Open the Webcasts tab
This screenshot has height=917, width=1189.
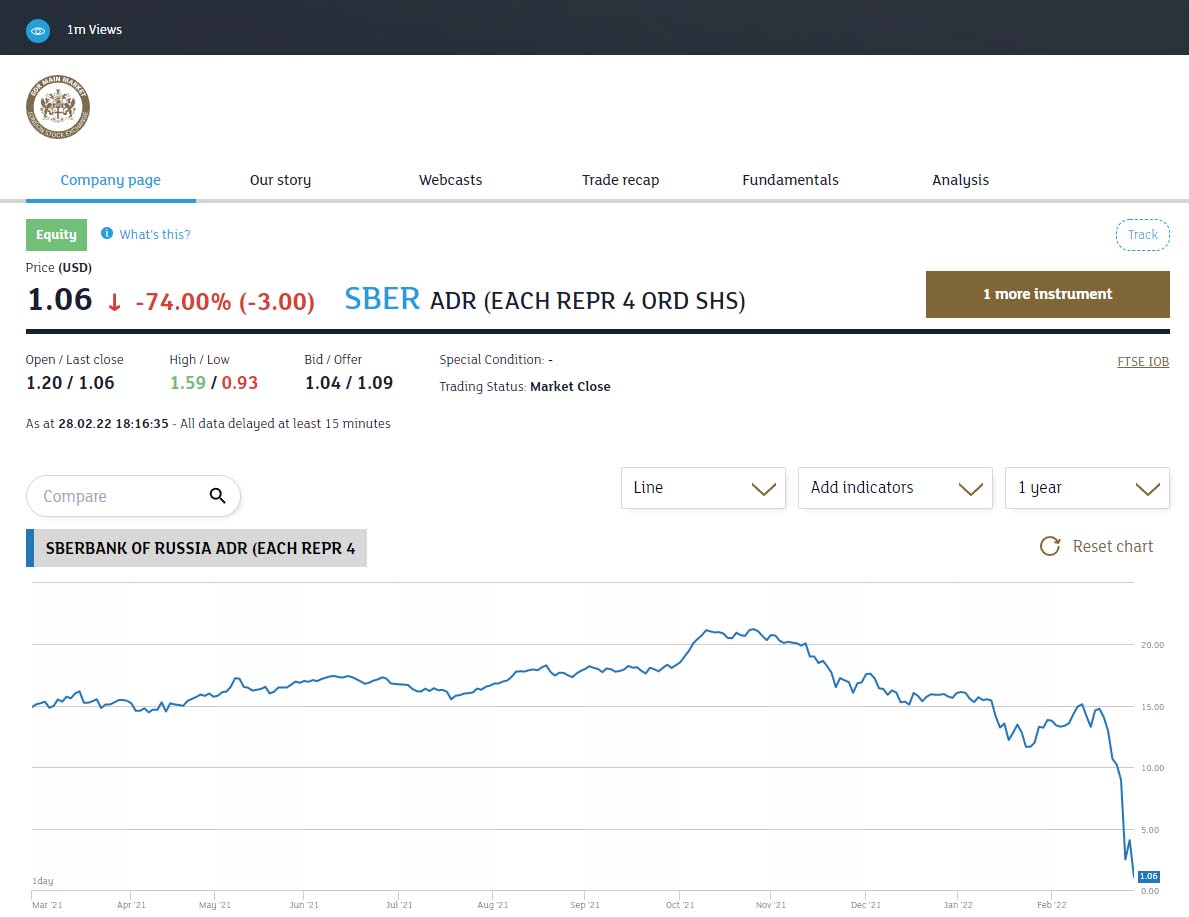(450, 180)
